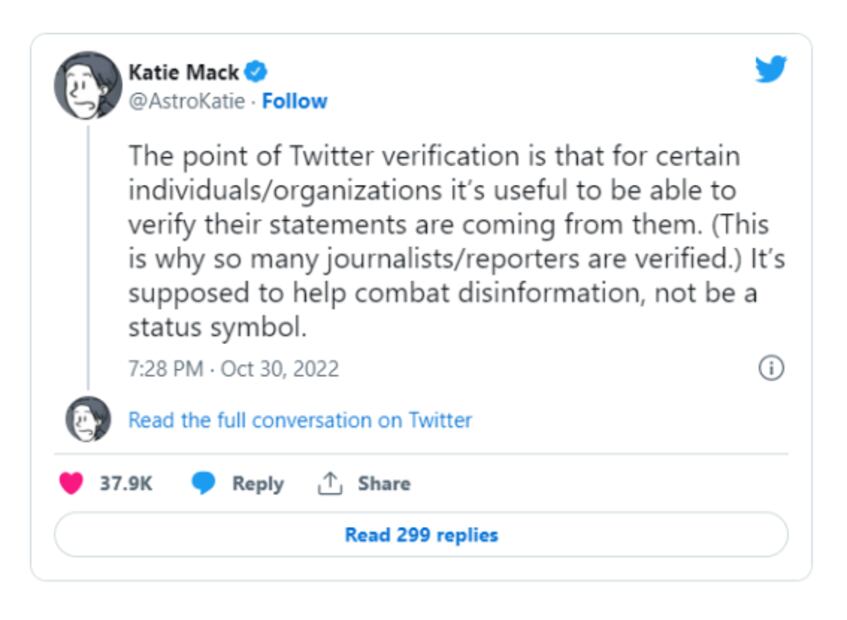Click Read 299 replies
847x620 pixels.
pos(423,535)
